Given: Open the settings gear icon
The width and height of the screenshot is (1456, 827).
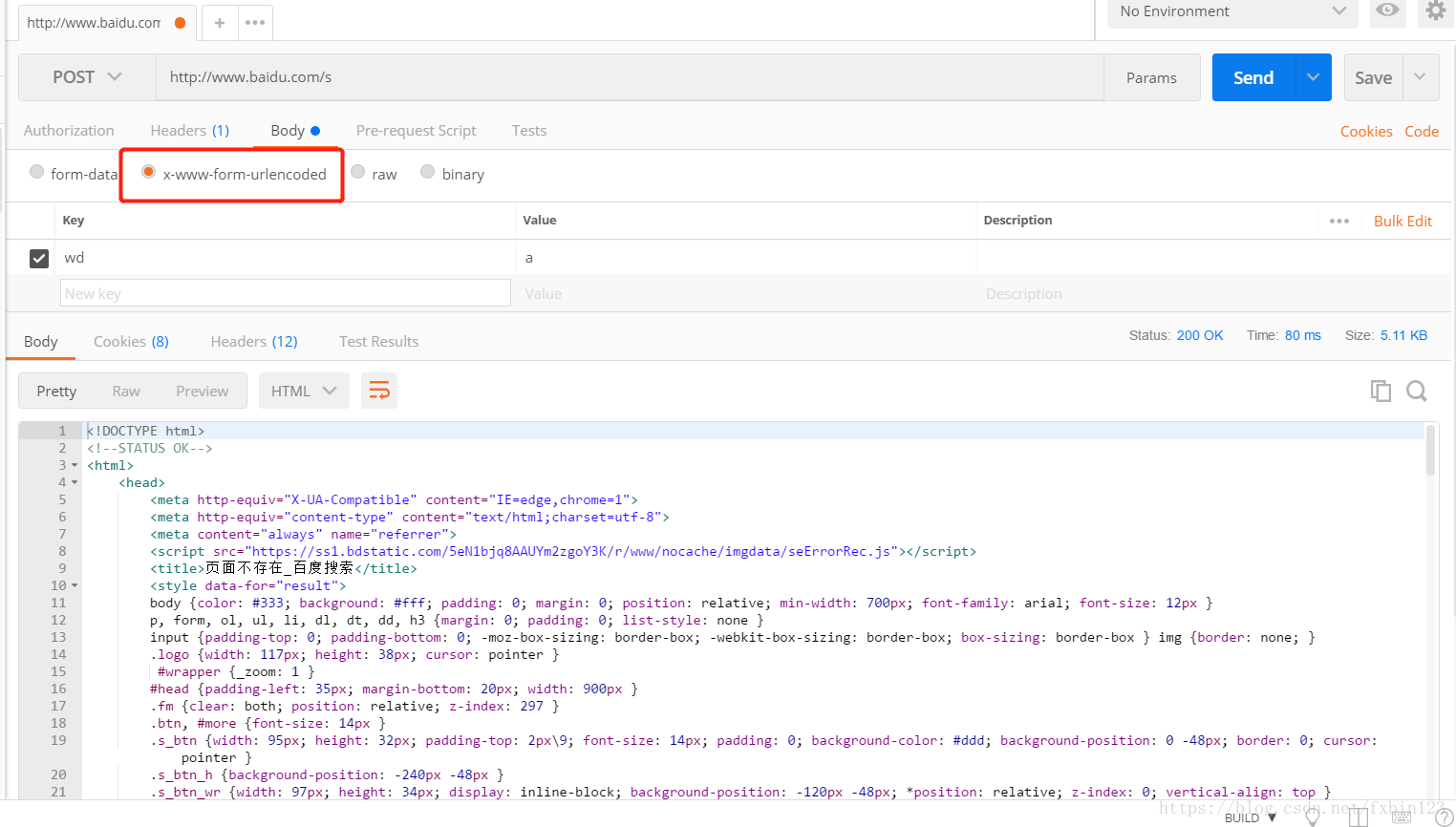Looking at the screenshot, I should click(x=1435, y=11).
